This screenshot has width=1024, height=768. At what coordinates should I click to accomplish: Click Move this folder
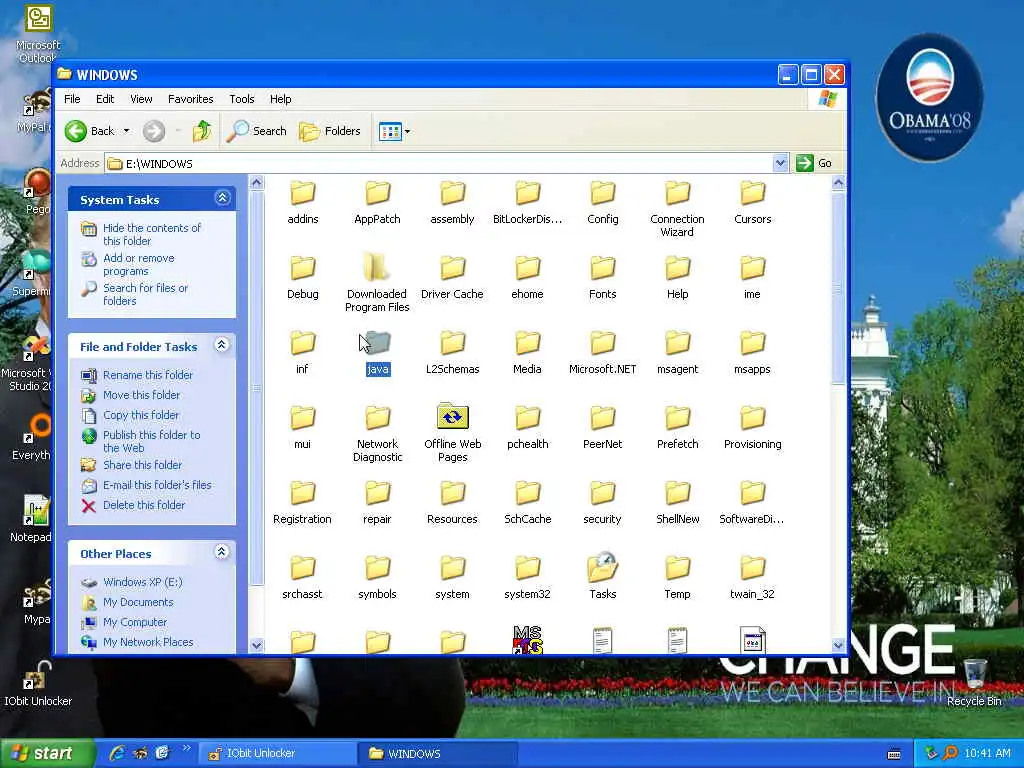click(x=141, y=395)
